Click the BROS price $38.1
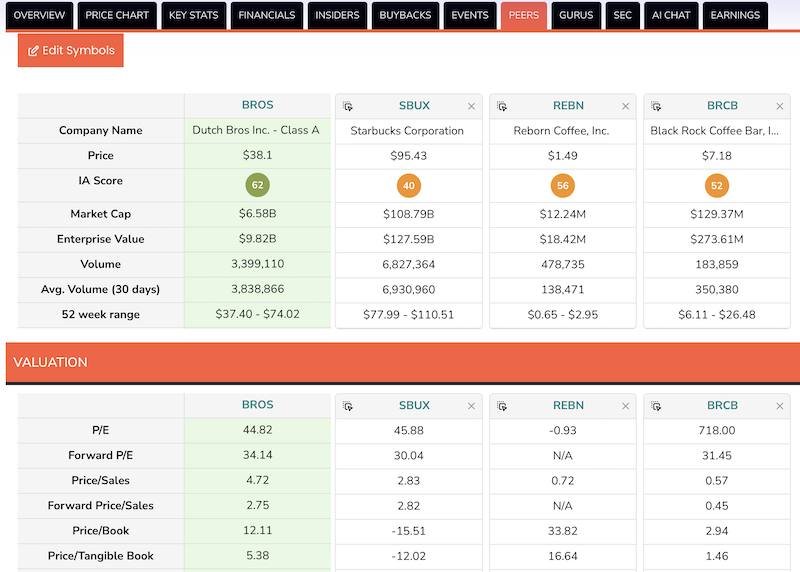 pos(258,155)
